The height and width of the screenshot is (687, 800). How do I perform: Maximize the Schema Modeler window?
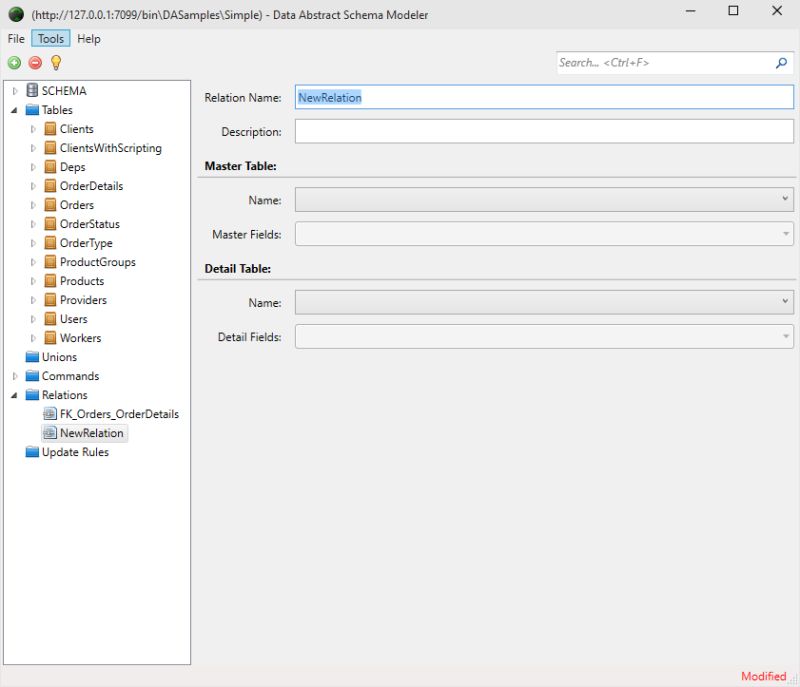coord(733,11)
